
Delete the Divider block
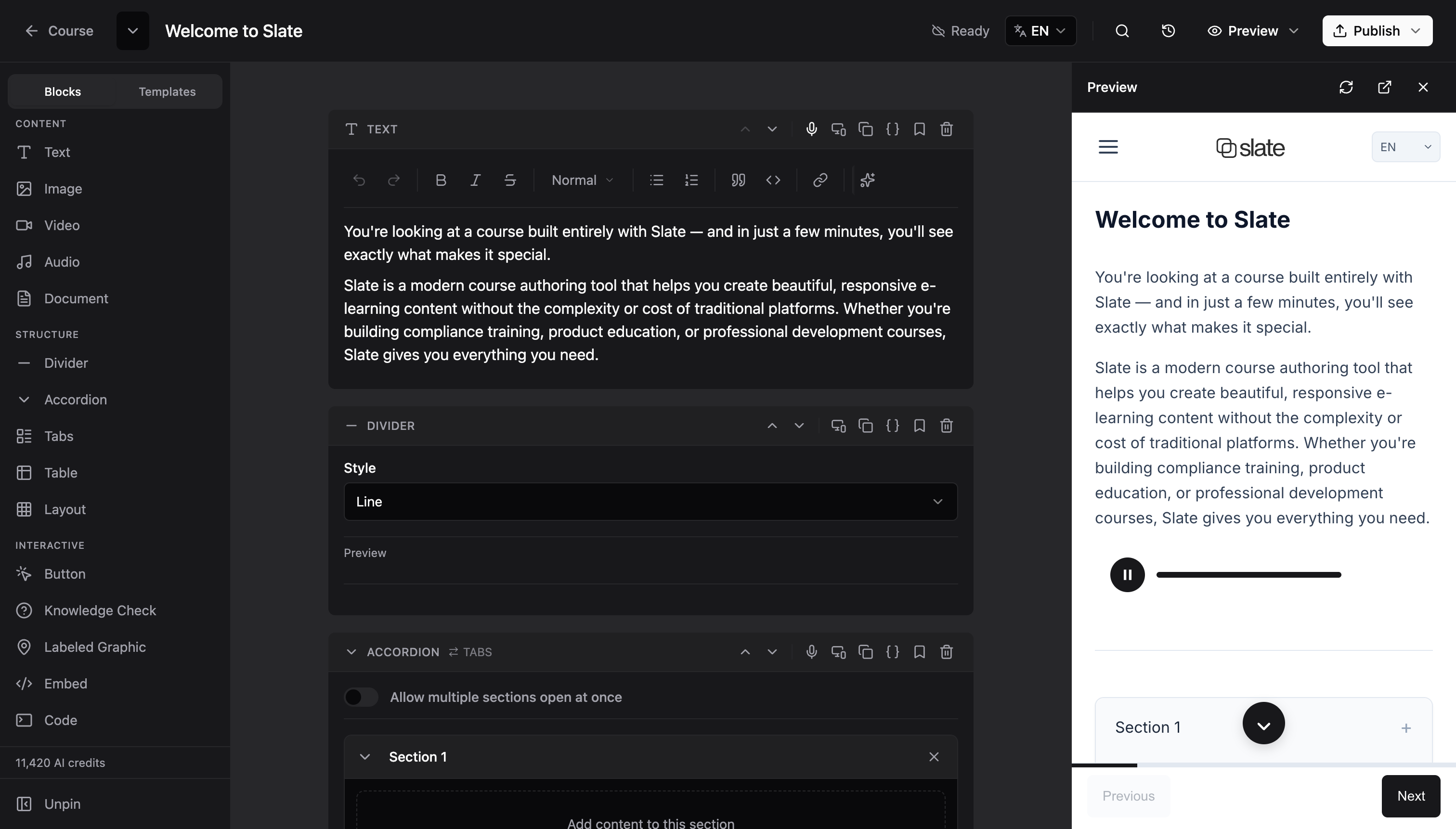947,425
